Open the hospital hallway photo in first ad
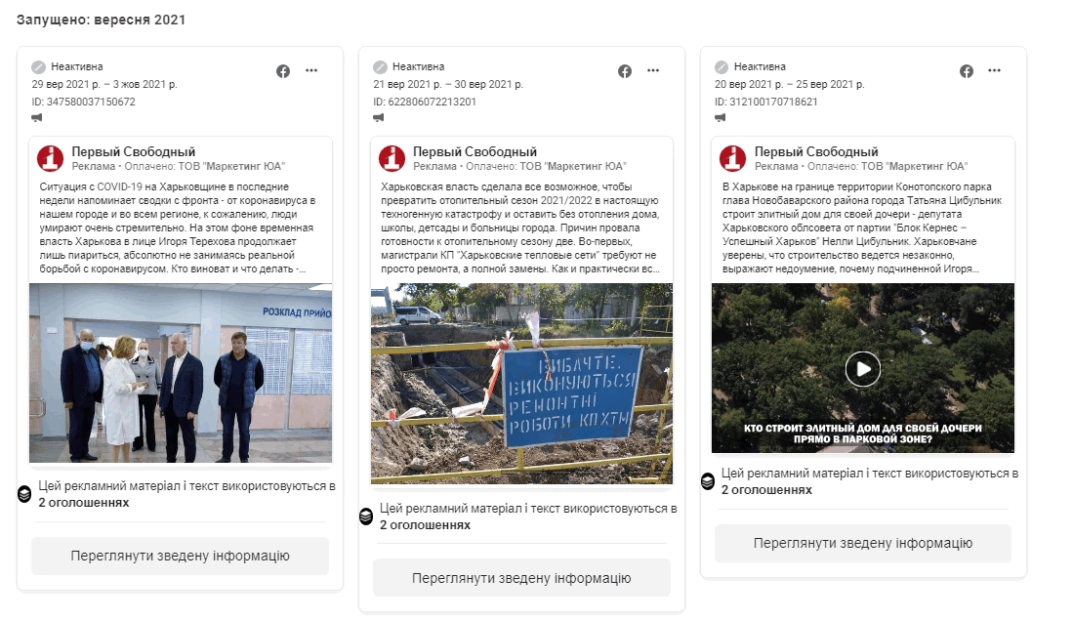The width and height of the screenshot is (1073, 620). point(181,373)
